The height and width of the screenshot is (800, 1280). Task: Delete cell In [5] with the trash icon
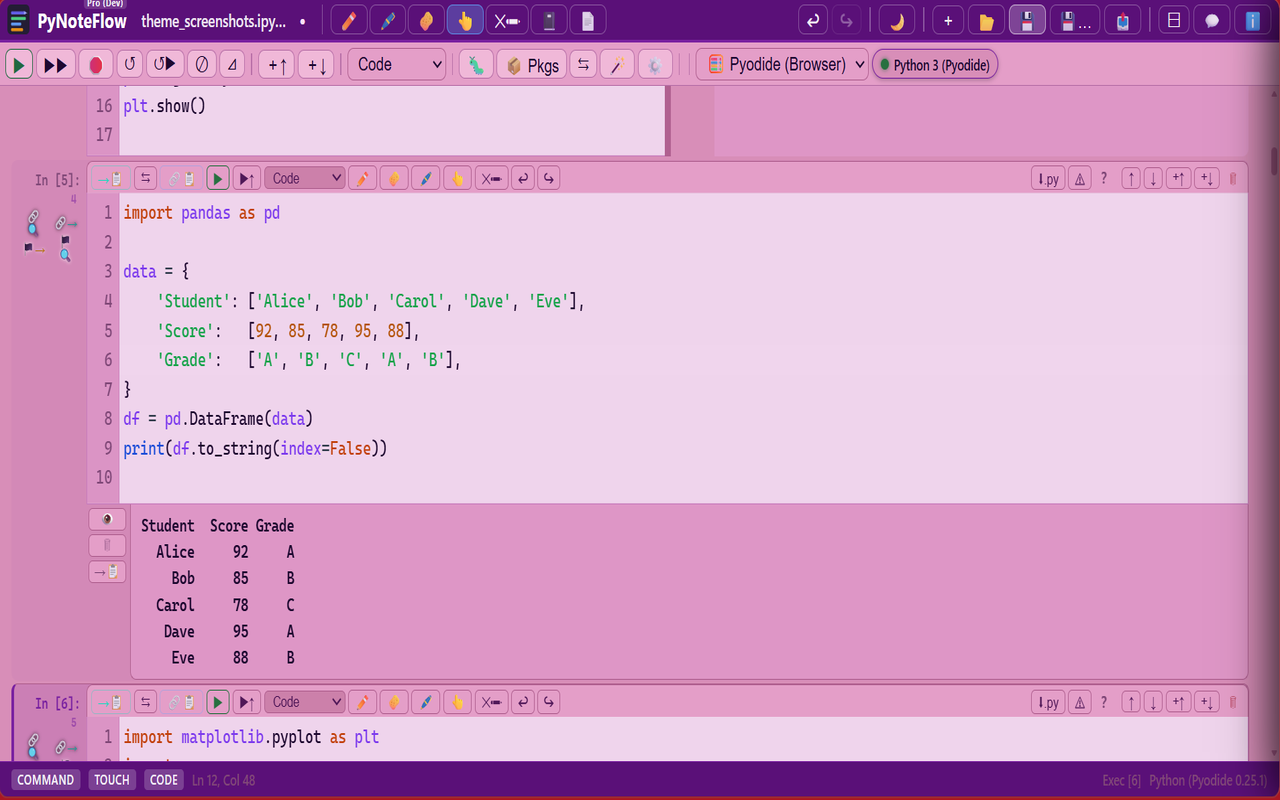coord(1232,179)
